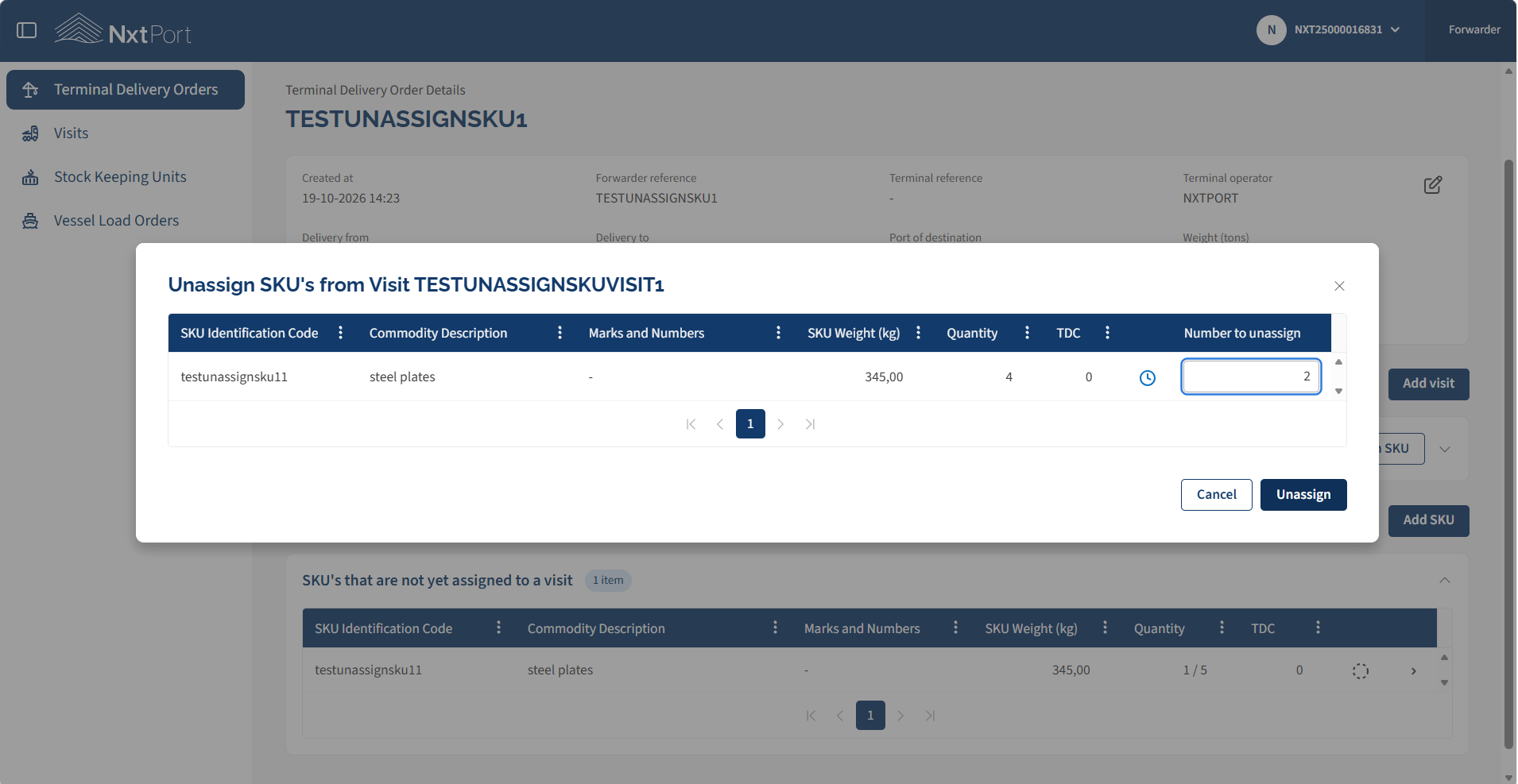The image size is (1518, 784).
Task: Close the Unassign SKU dialog
Action: point(1339,286)
